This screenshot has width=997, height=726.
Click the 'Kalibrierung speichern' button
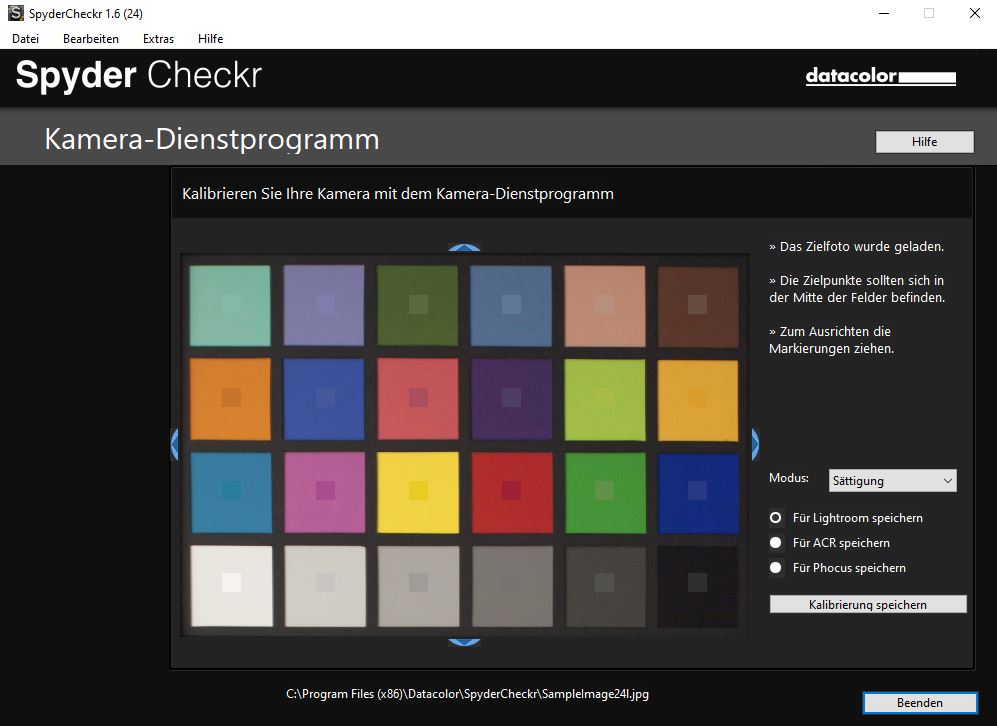click(867, 604)
